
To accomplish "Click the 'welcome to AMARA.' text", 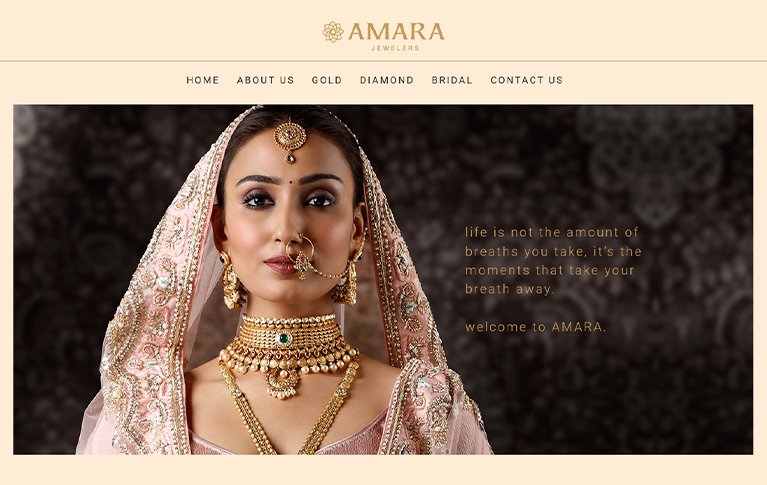I will (x=536, y=327).
